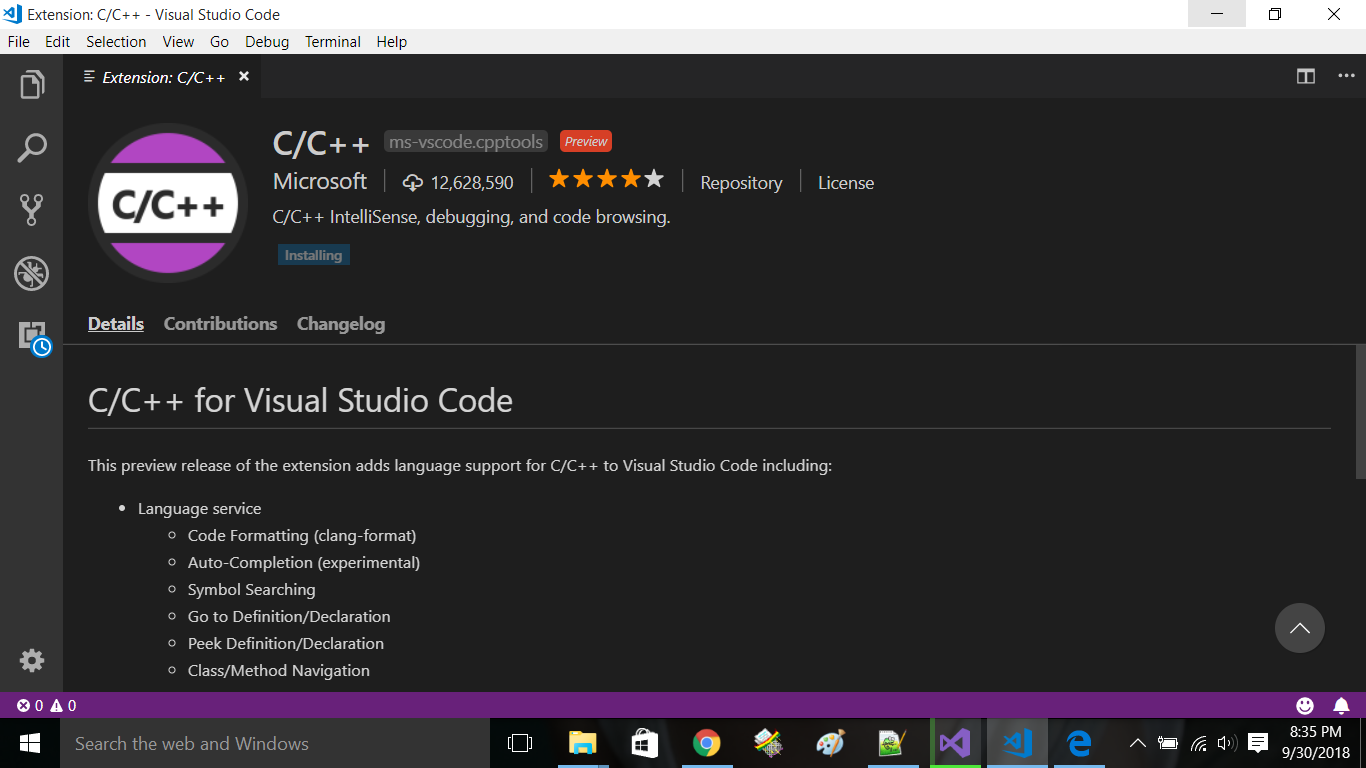
Task: Open the Store from the taskbar
Action: coord(644,743)
